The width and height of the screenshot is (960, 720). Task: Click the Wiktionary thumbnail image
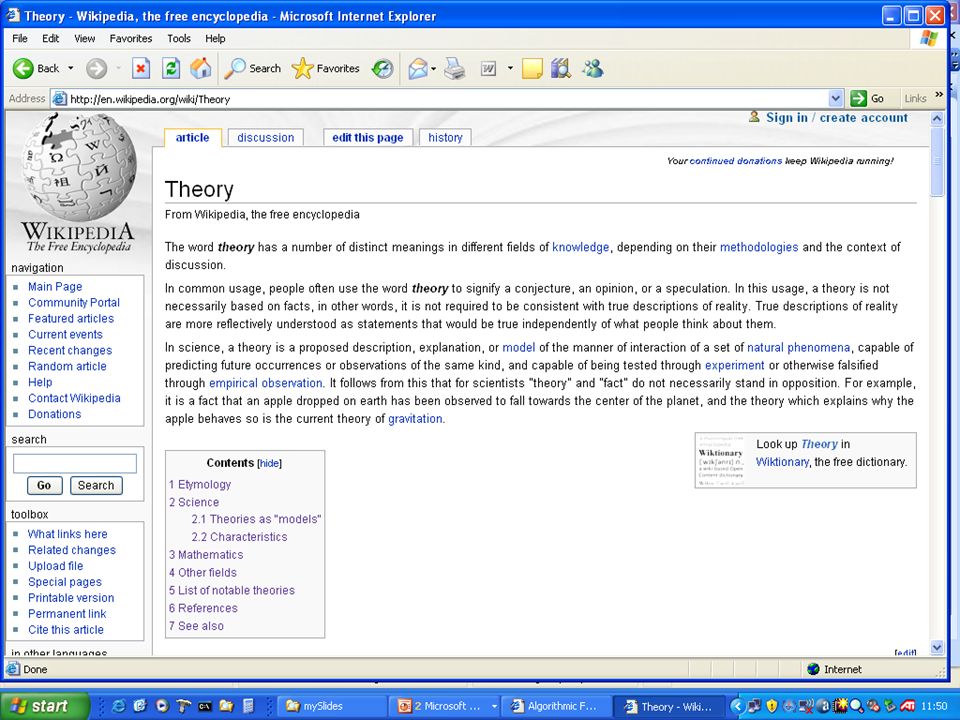(721, 460)
